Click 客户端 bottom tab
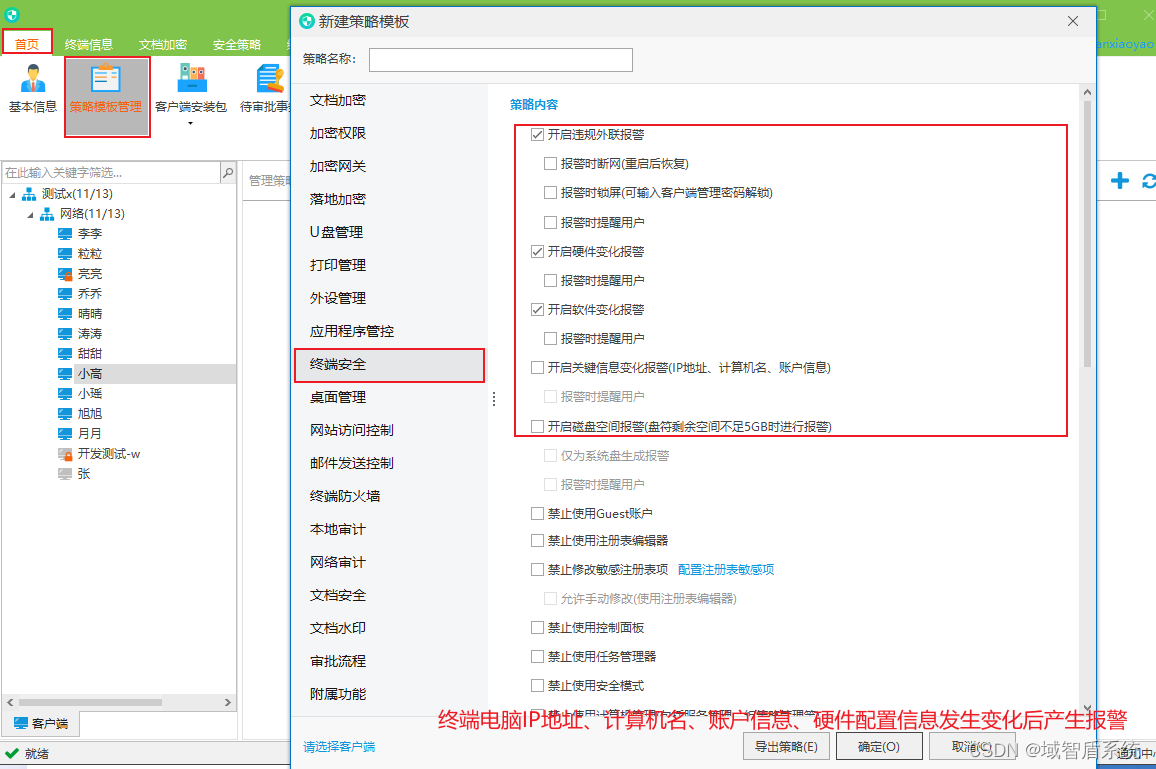The image size is (1156, 769). point(42,723)
